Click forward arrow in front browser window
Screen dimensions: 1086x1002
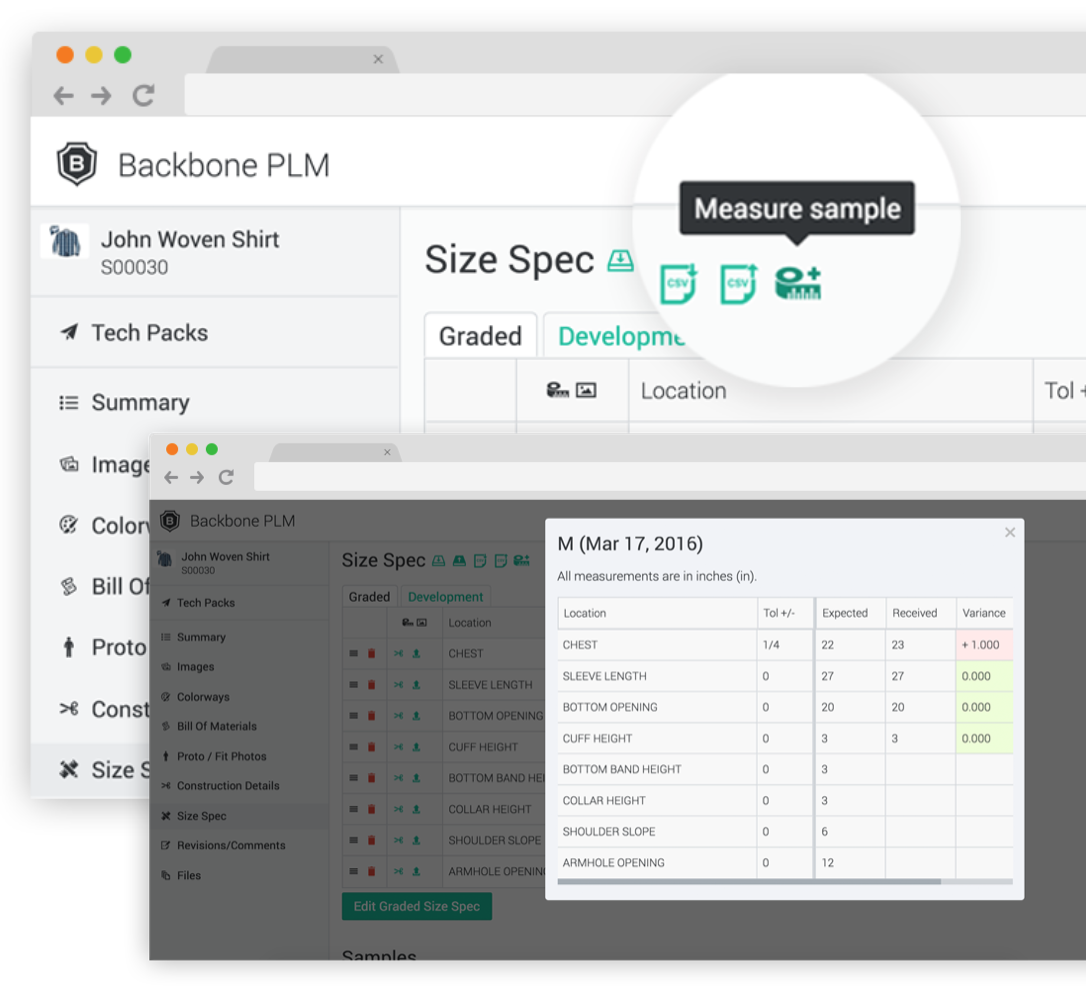[x=197, y=477]
